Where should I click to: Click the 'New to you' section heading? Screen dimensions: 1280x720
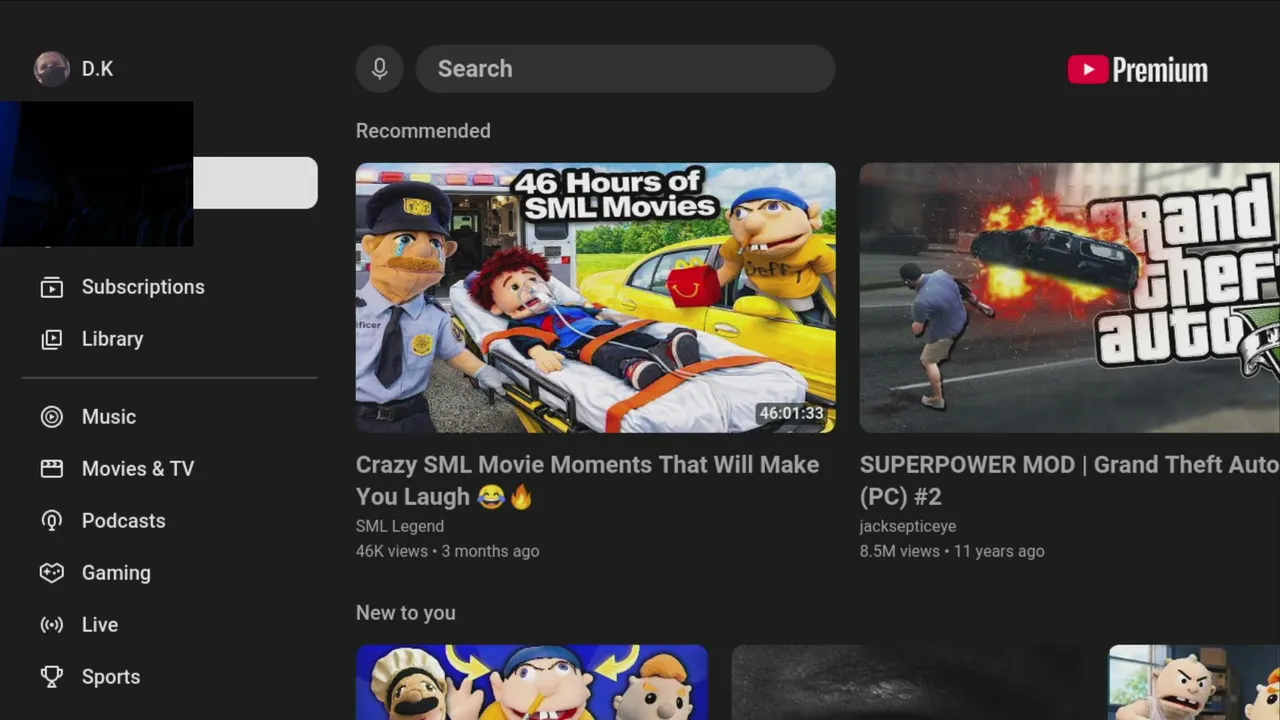(x=406, y=613)
